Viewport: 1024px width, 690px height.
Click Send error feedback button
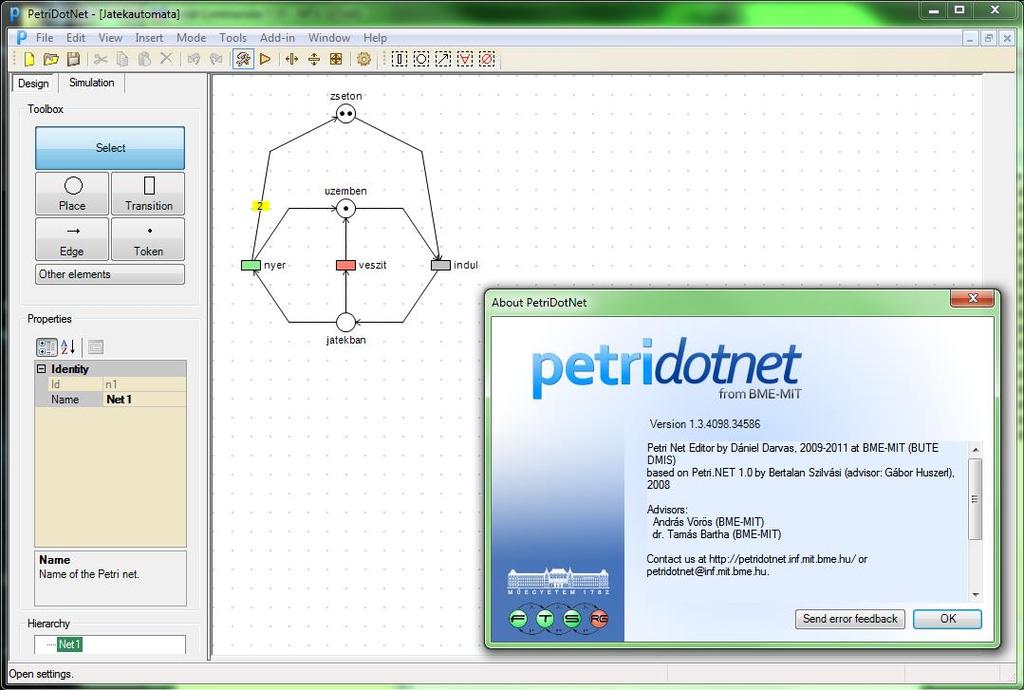click(850, 619)
